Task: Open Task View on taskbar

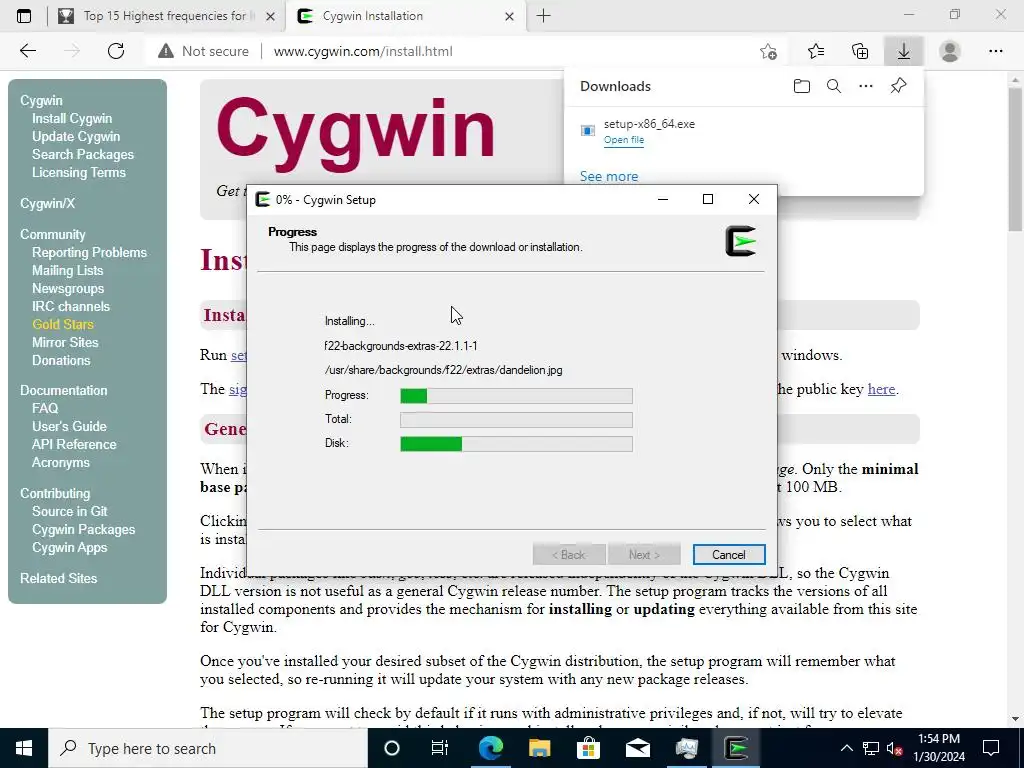Action: [440, 748]
